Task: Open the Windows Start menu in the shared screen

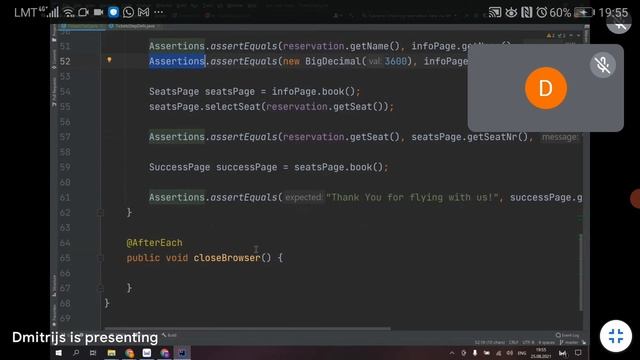Action: [59, 353]
